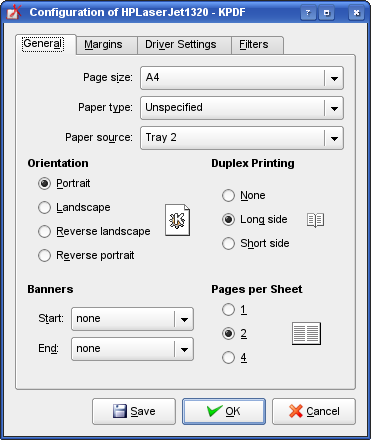The width and height of the screenshot is (371, 440).
Task: Open the Start banner dropdown
Action: pyautogui.click(x=132, y=319)
